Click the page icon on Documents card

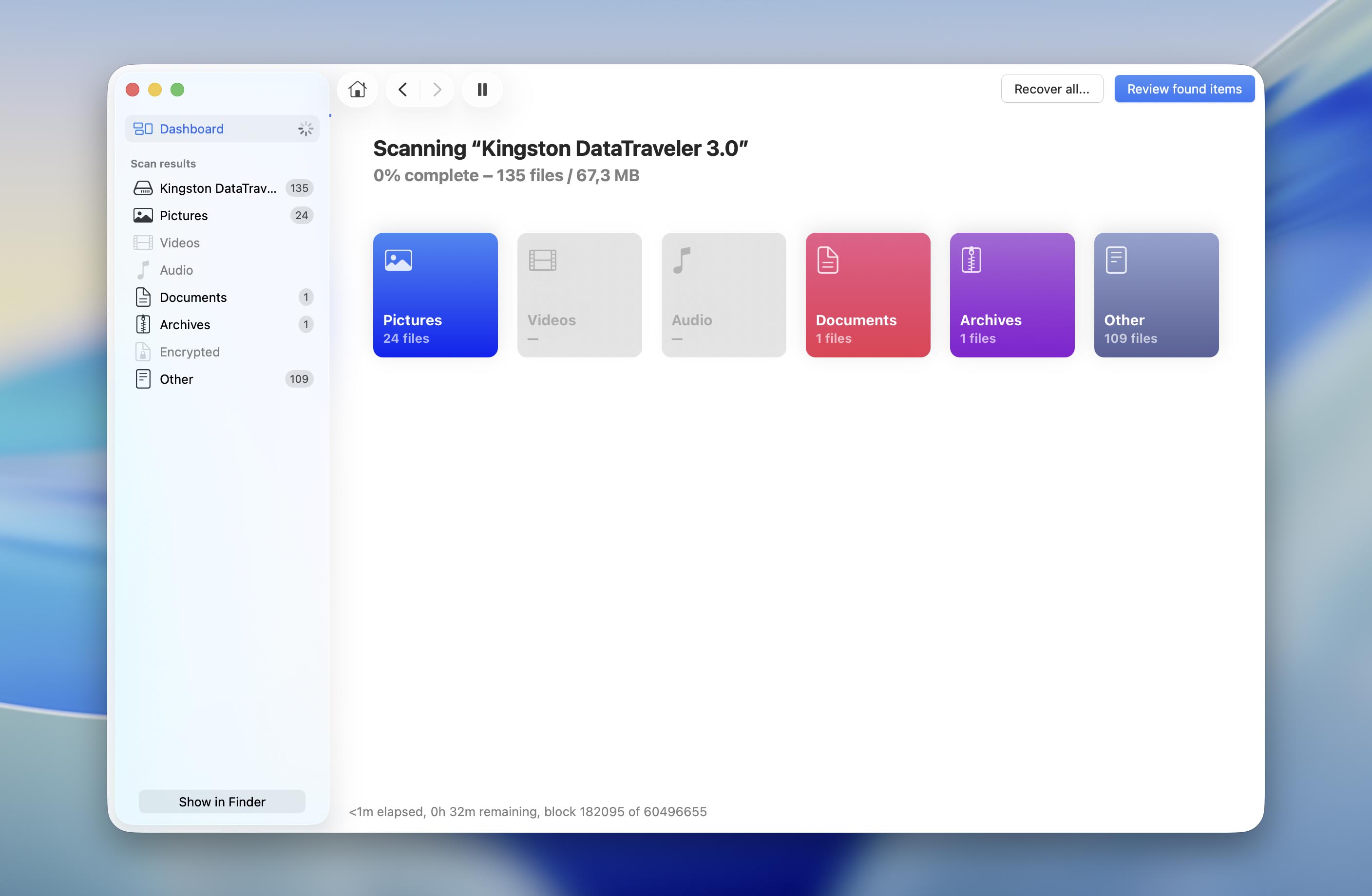[x=828, y=260]
